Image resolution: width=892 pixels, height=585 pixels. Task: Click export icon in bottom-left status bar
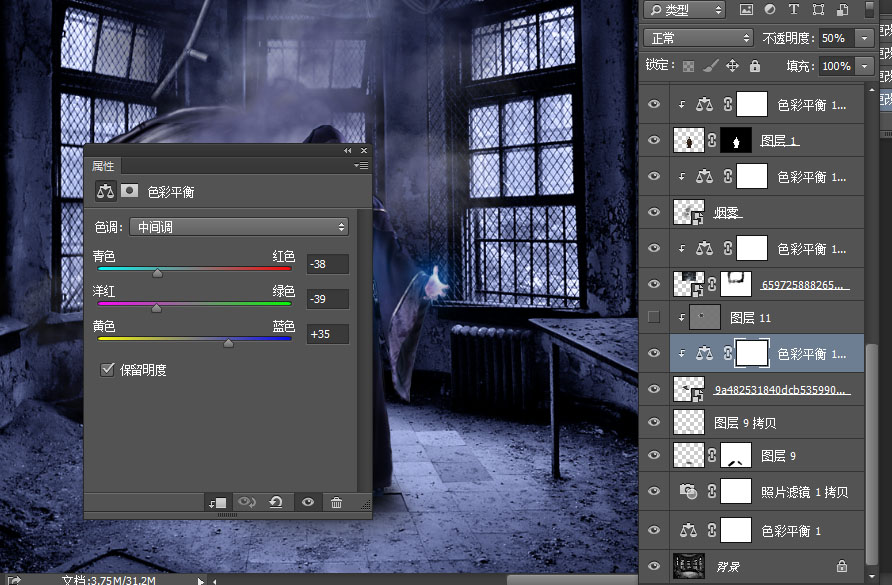pos(14,579)
